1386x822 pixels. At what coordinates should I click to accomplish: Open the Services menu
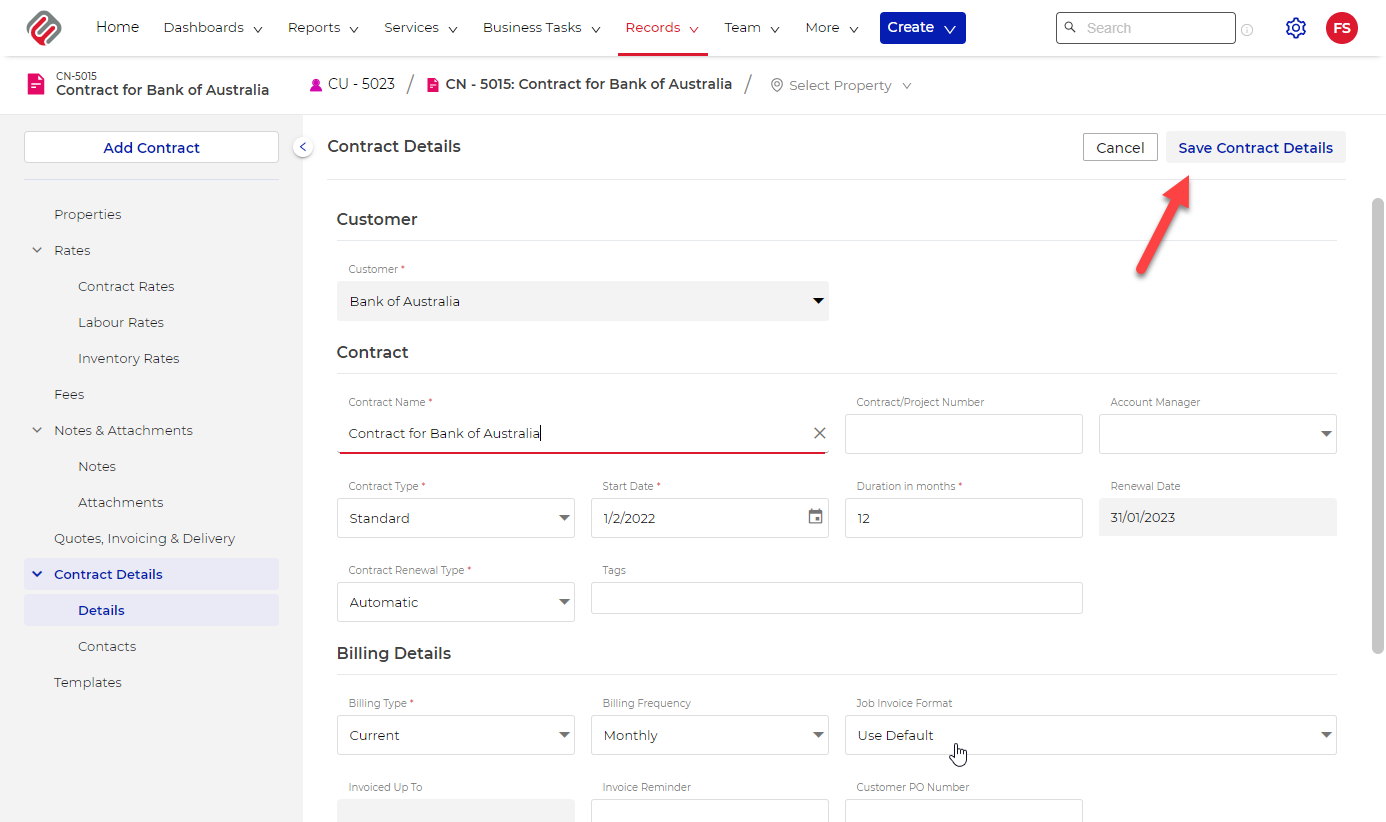[421, 28]
